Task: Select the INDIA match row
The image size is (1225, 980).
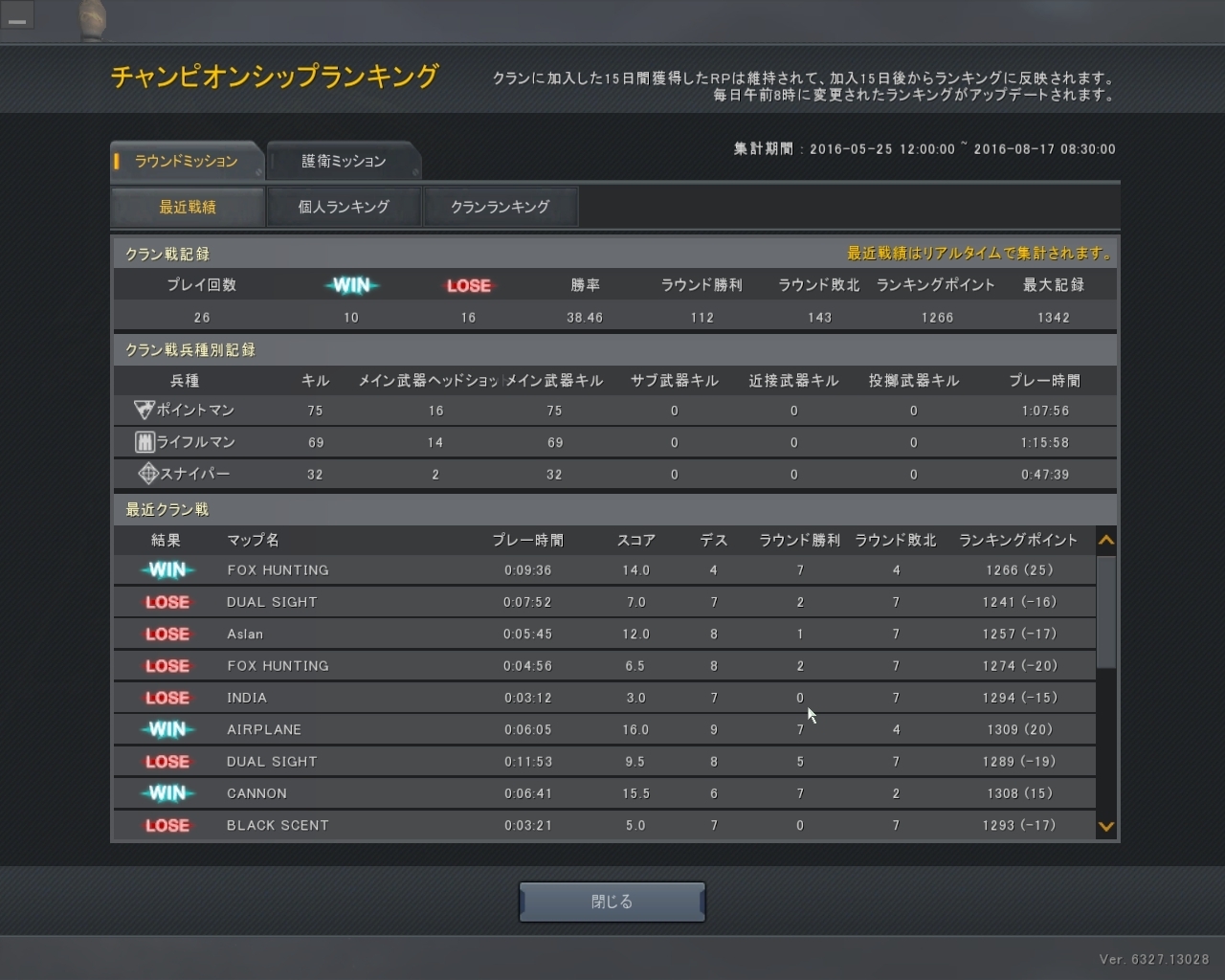Action: 603,698
